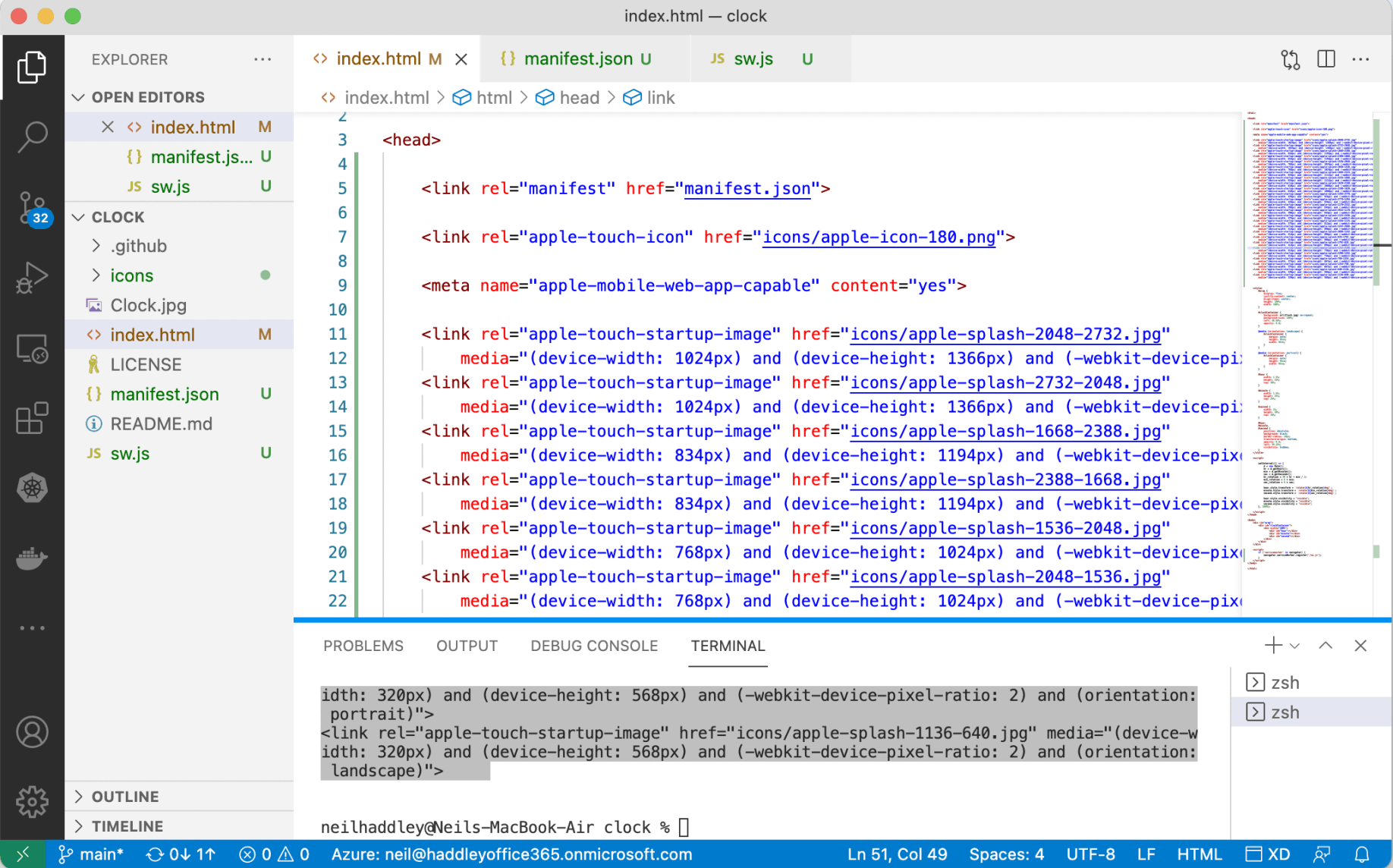This screenshot has width=1393, height=868.
Task: Switch to the PROBLEMS panel tab
Action: pos(363,646)
